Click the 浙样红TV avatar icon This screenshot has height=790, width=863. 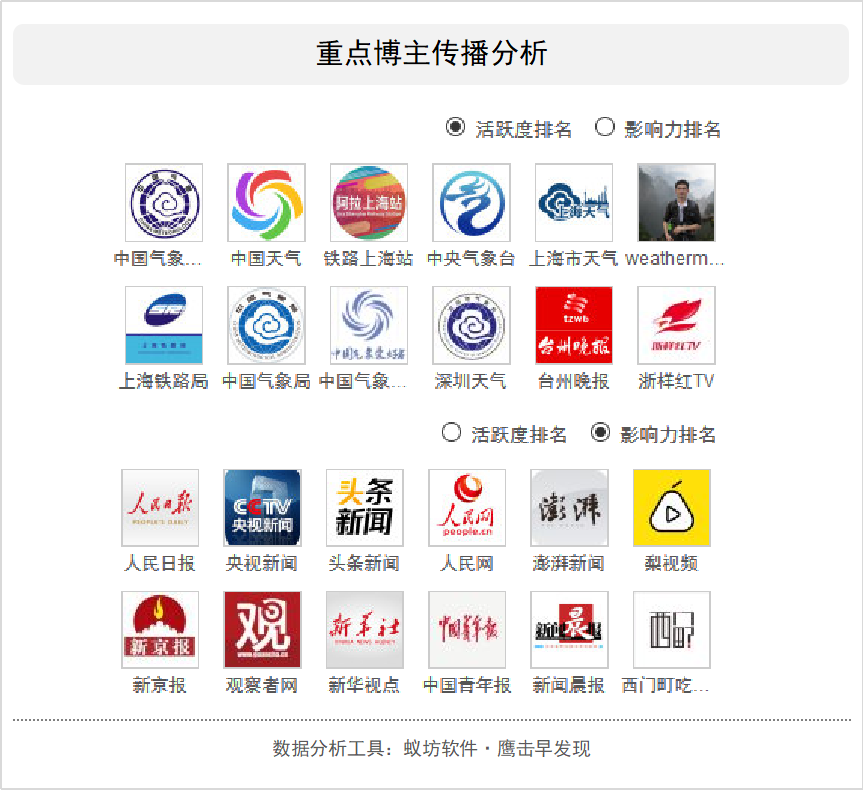[x=676, y=325]
